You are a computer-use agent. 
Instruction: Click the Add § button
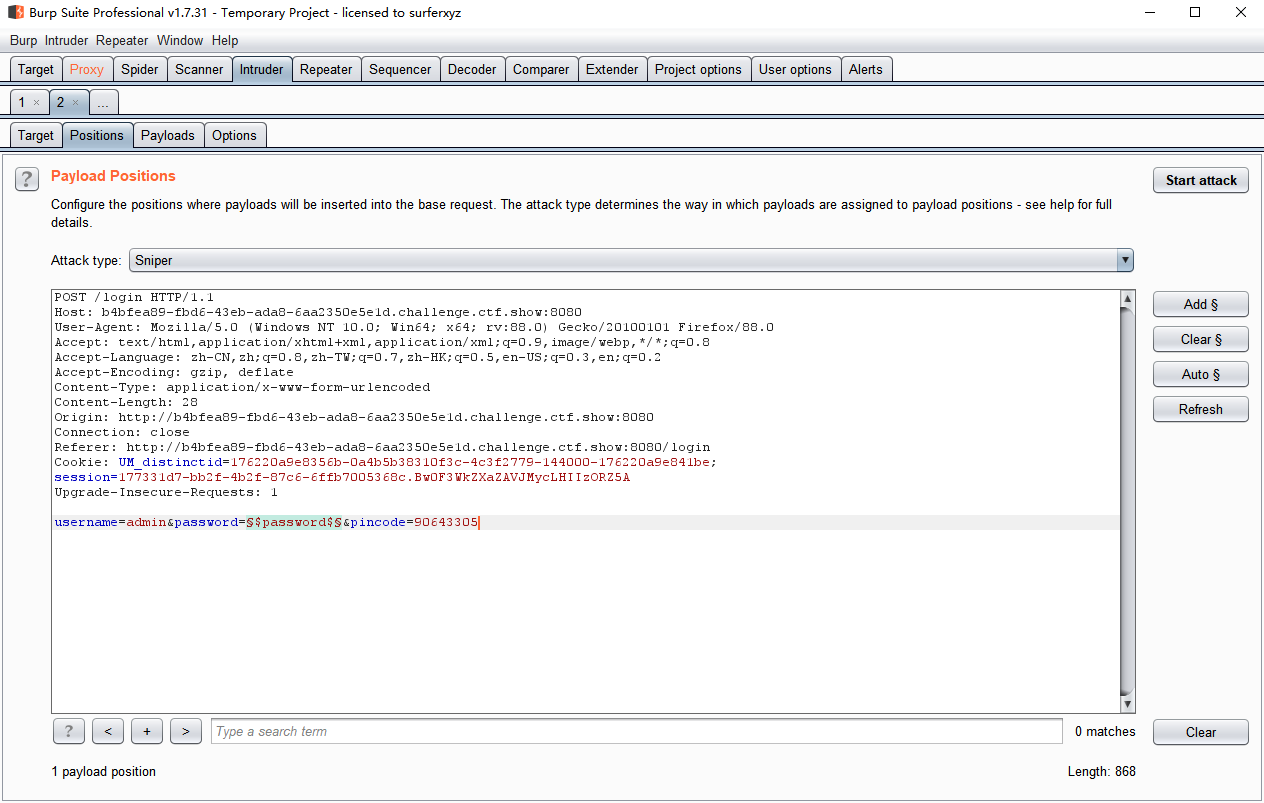1201,304
